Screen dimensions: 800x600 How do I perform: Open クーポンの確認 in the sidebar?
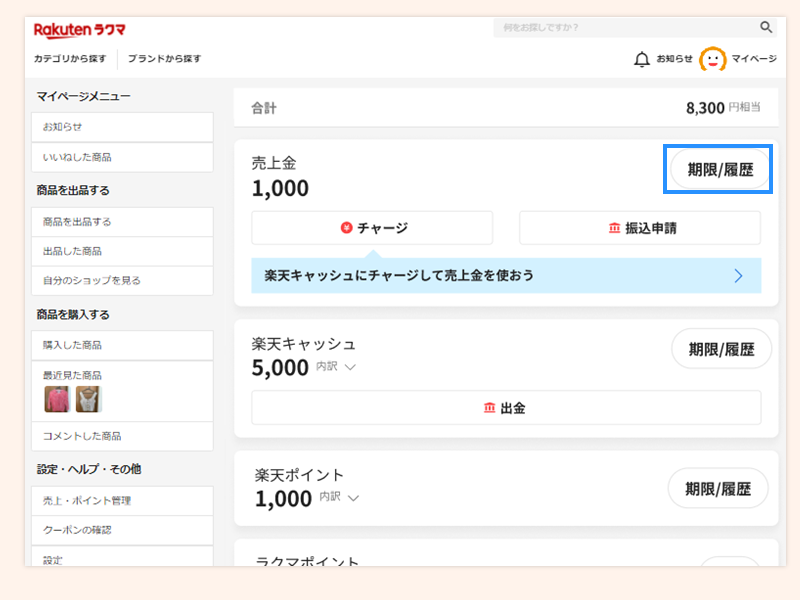point(122,531)
